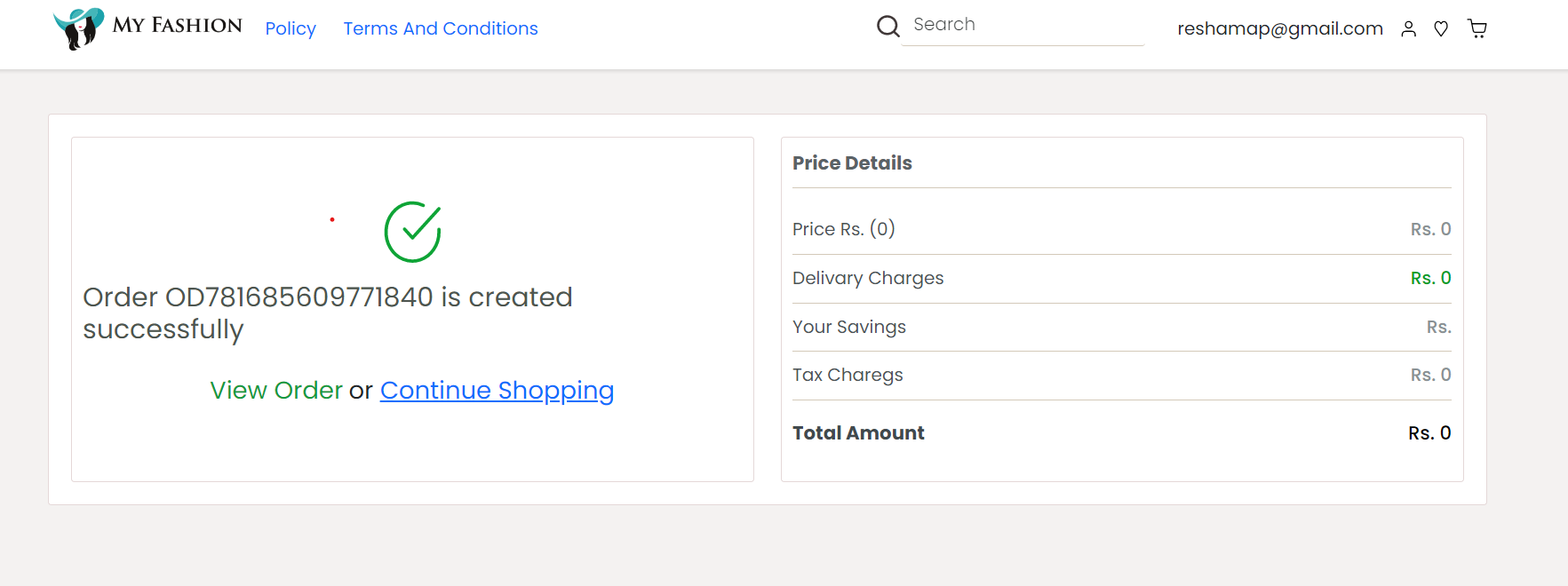Open Terms And Conditions page
The image size is (1568, 586).
pyautogui.click(x=441, y=28)
